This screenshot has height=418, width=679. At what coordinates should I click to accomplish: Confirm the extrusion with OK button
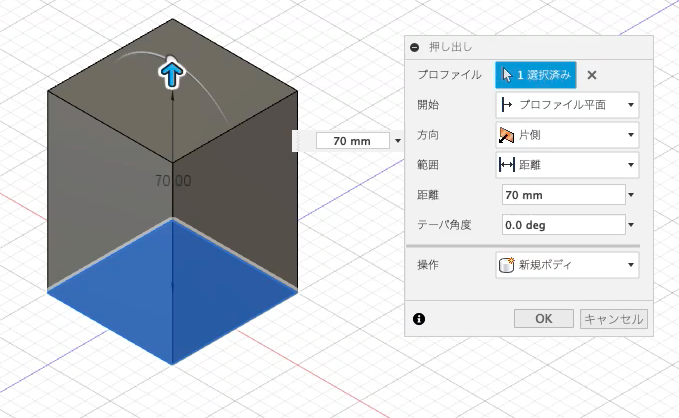click(x=544, y=319)
